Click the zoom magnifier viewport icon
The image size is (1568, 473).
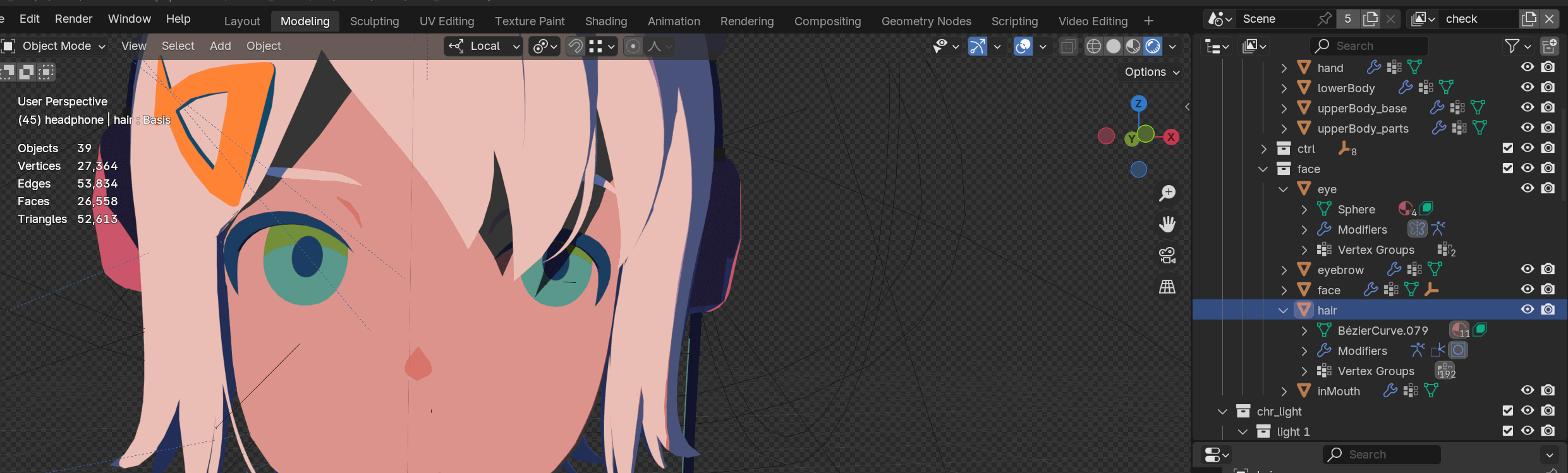pos(1167,193)
